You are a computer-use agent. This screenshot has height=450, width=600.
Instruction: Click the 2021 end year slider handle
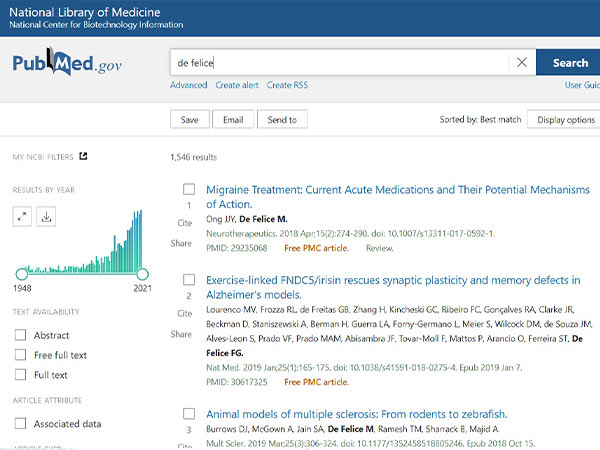(142, 273)
